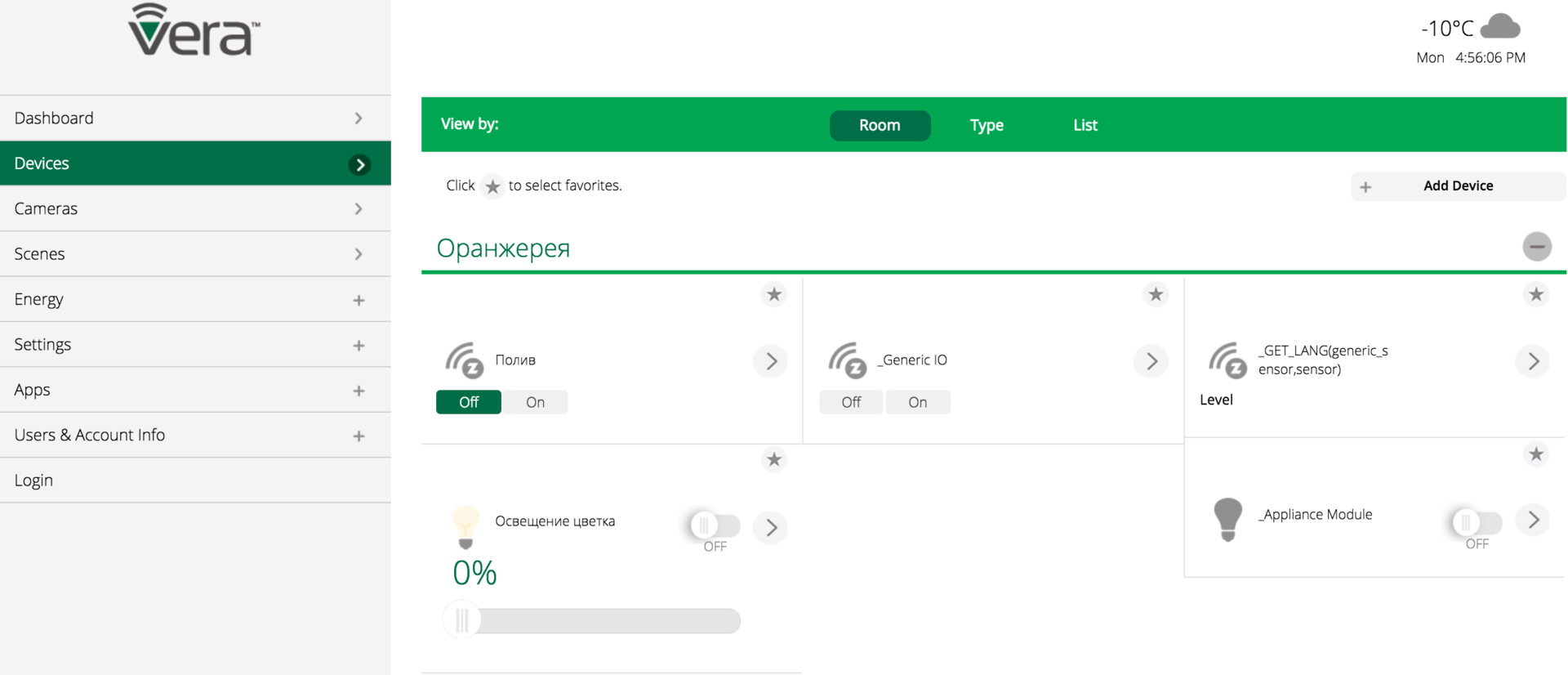This screenshot has height=675, width=1568.
Task: Click the _Generic IO device name
Action: 912,360
